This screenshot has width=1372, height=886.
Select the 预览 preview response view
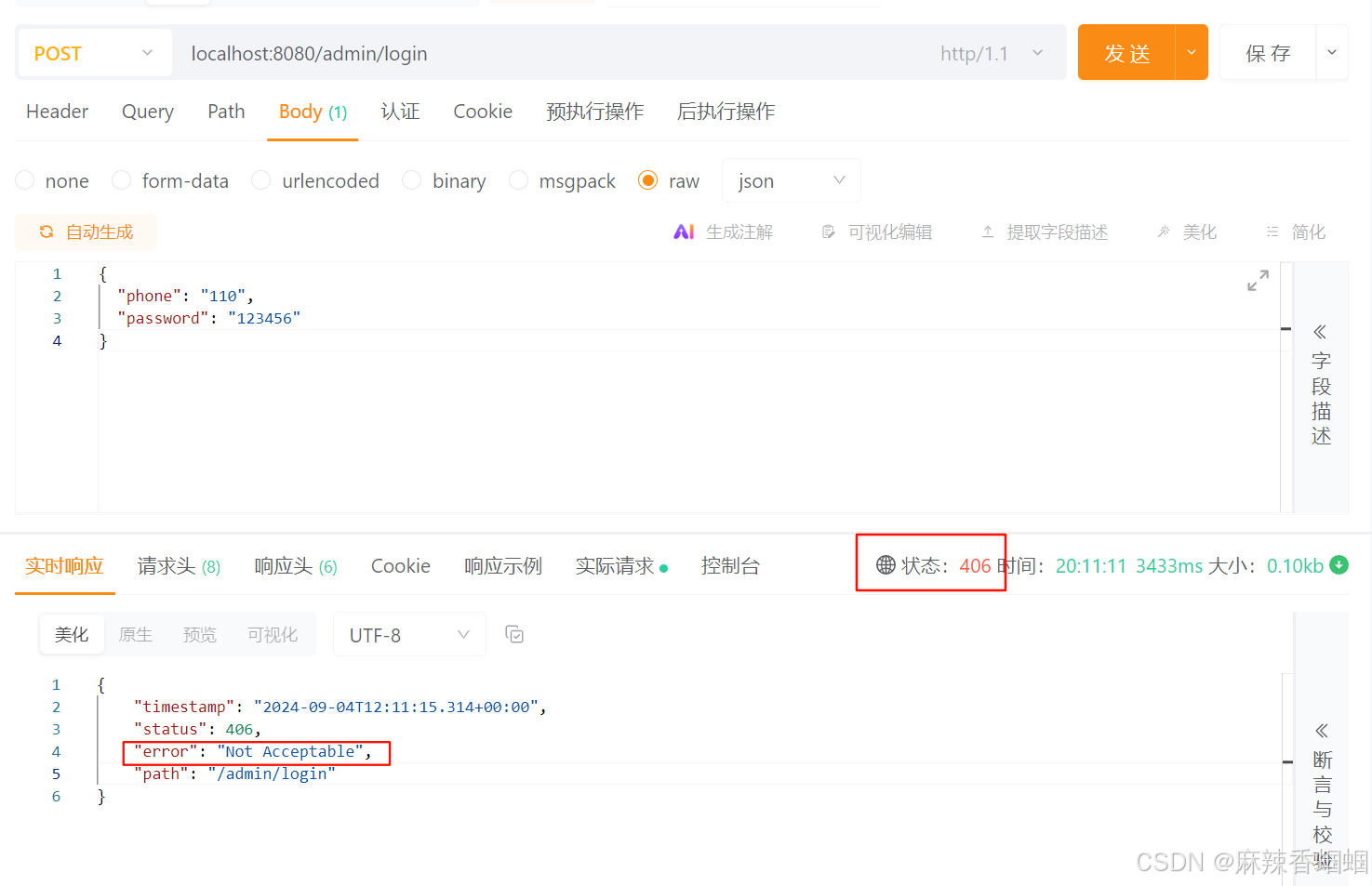click(x=199, y=635)
